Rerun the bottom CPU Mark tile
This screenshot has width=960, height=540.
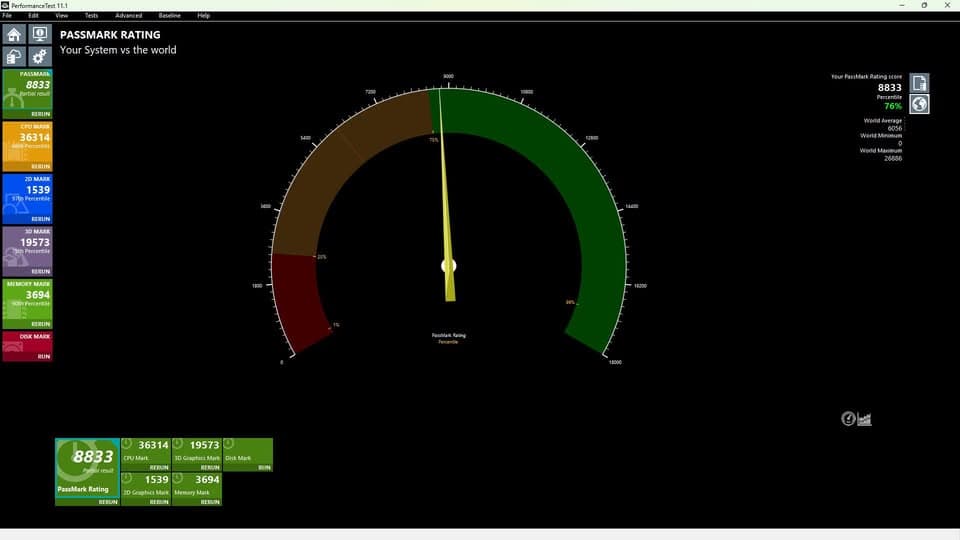(159, 467)
